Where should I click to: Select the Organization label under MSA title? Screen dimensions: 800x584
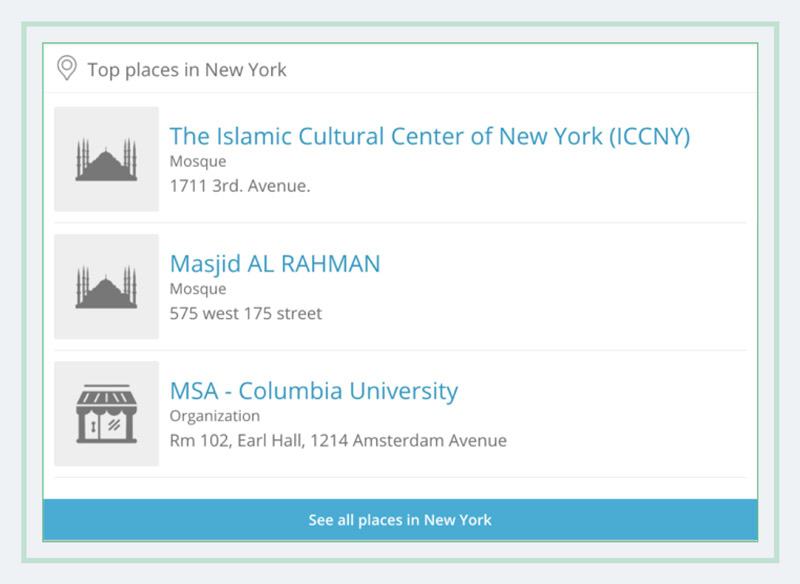[215, 416]
